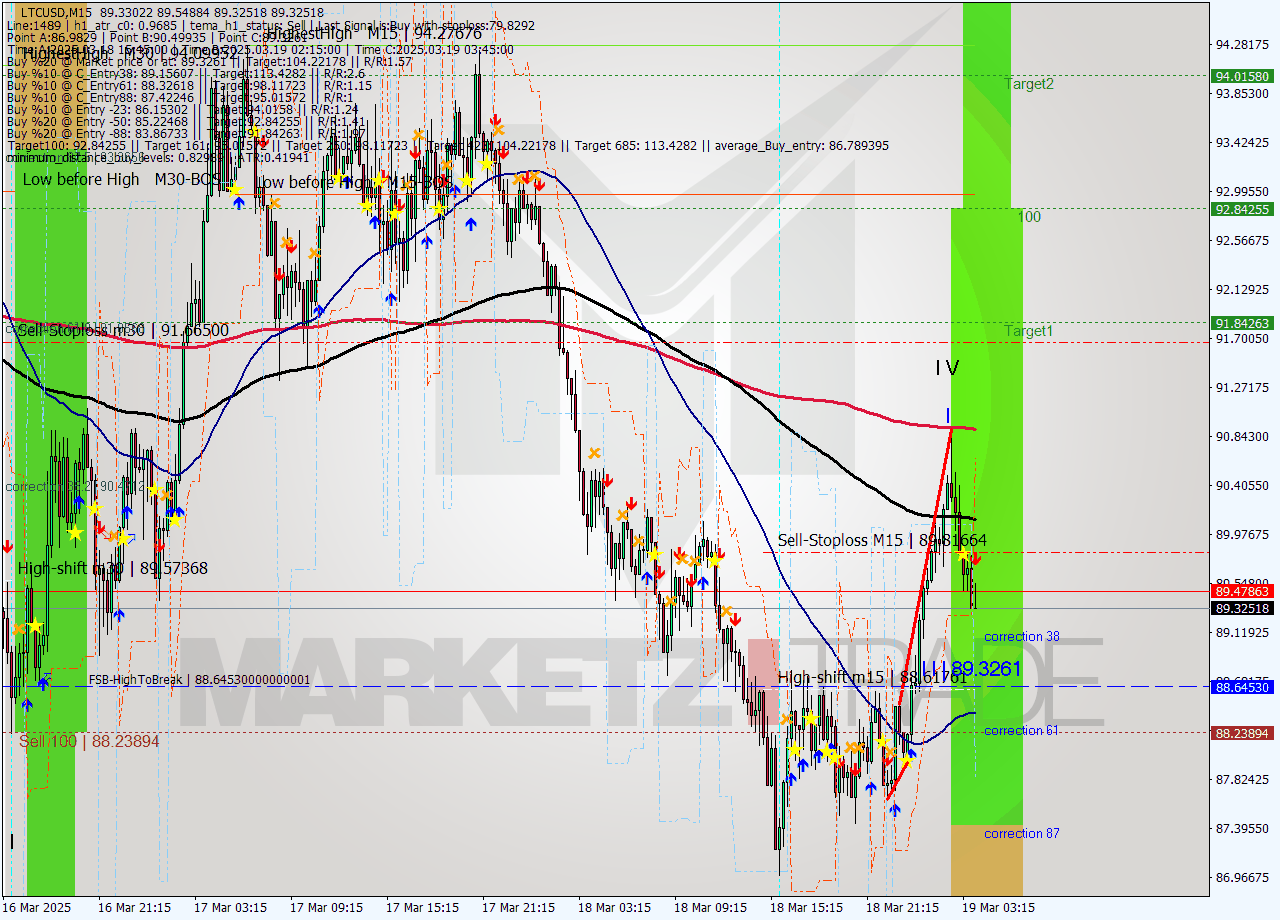
Task: Select the blue buy arrow near FSB-HighToBreak line
Action: [x=43, y=683]
